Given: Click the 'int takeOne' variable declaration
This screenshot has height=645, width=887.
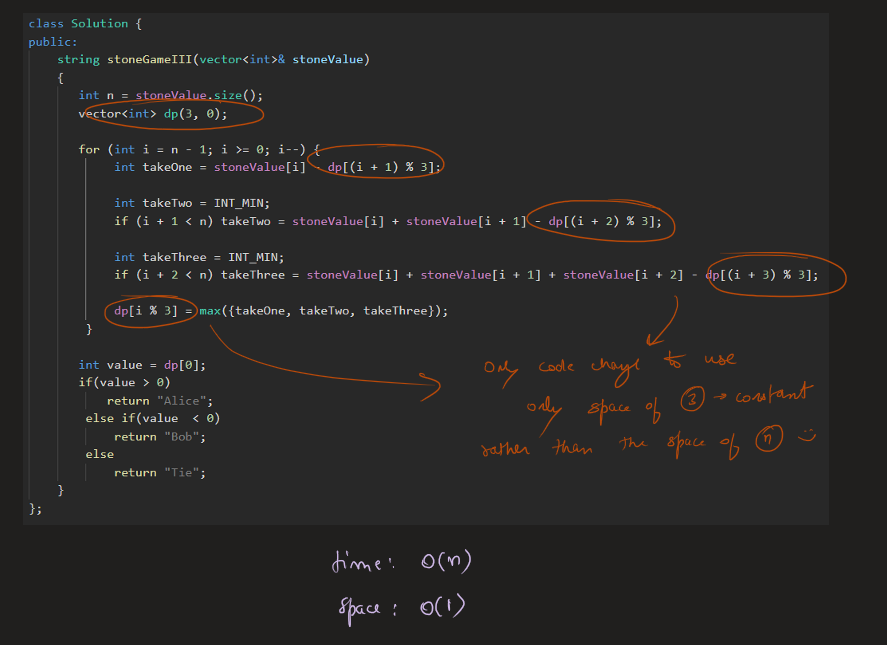Looking at the screenshot, I should click(152, 167).
